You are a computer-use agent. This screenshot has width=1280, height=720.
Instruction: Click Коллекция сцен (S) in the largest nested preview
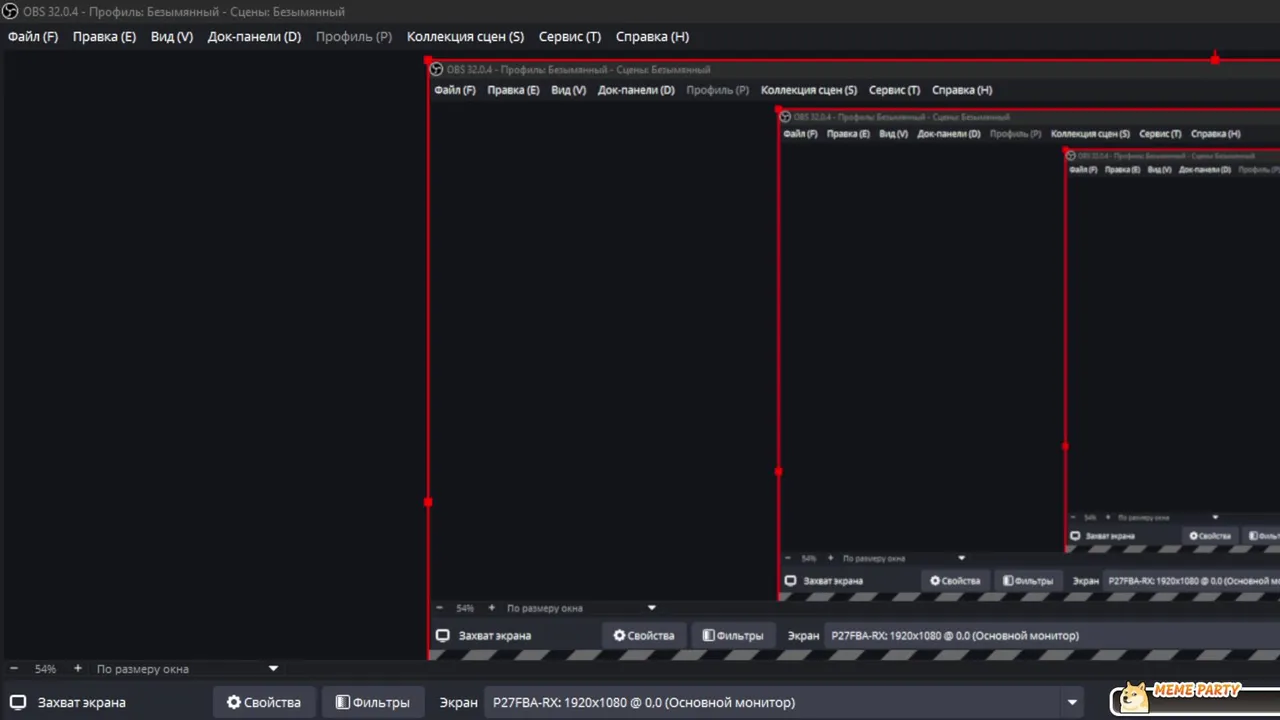click(809, 90)
